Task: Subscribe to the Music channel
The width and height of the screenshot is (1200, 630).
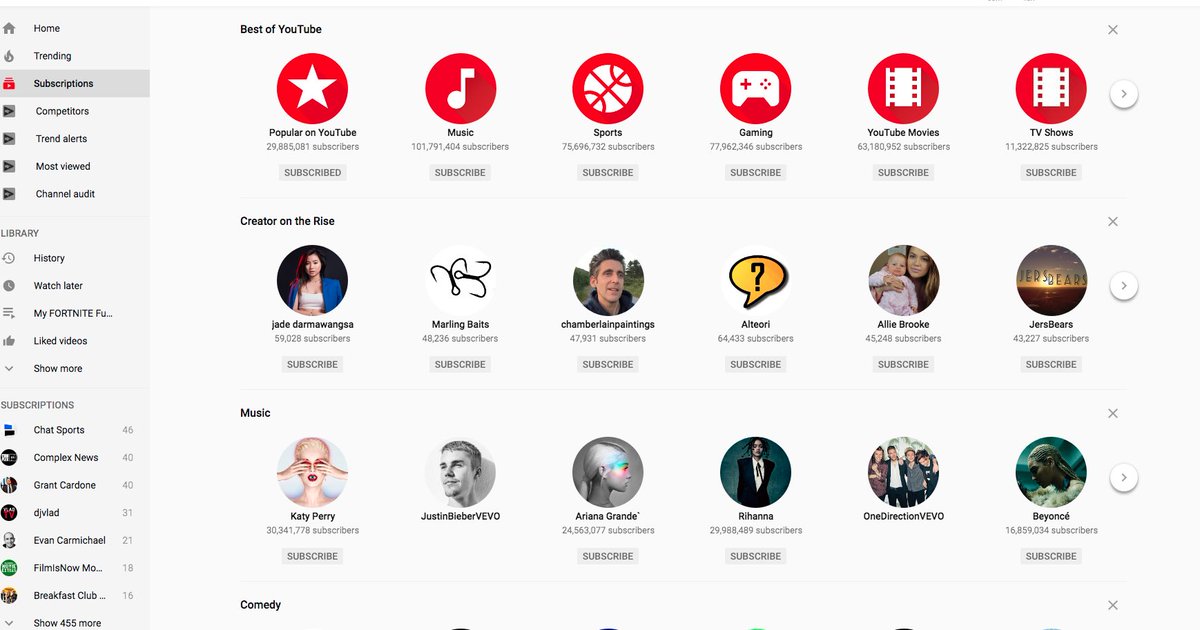Action: (x=460, y=173)
